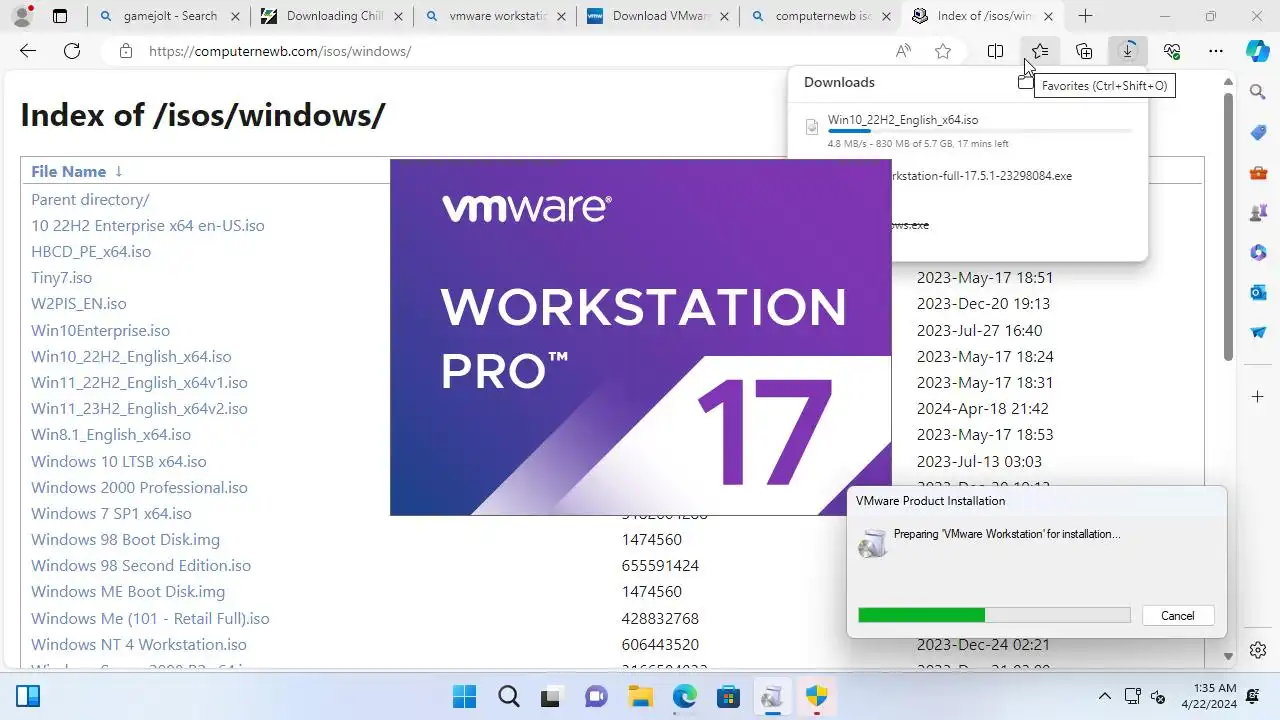Open File Explorer from taskbar

(x=640, y=697)
